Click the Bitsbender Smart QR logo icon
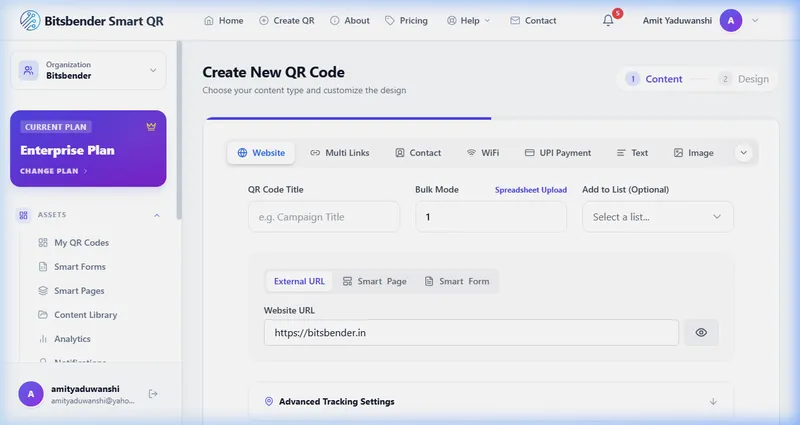This screenshot has height=425, width=800. pos(30,20)
